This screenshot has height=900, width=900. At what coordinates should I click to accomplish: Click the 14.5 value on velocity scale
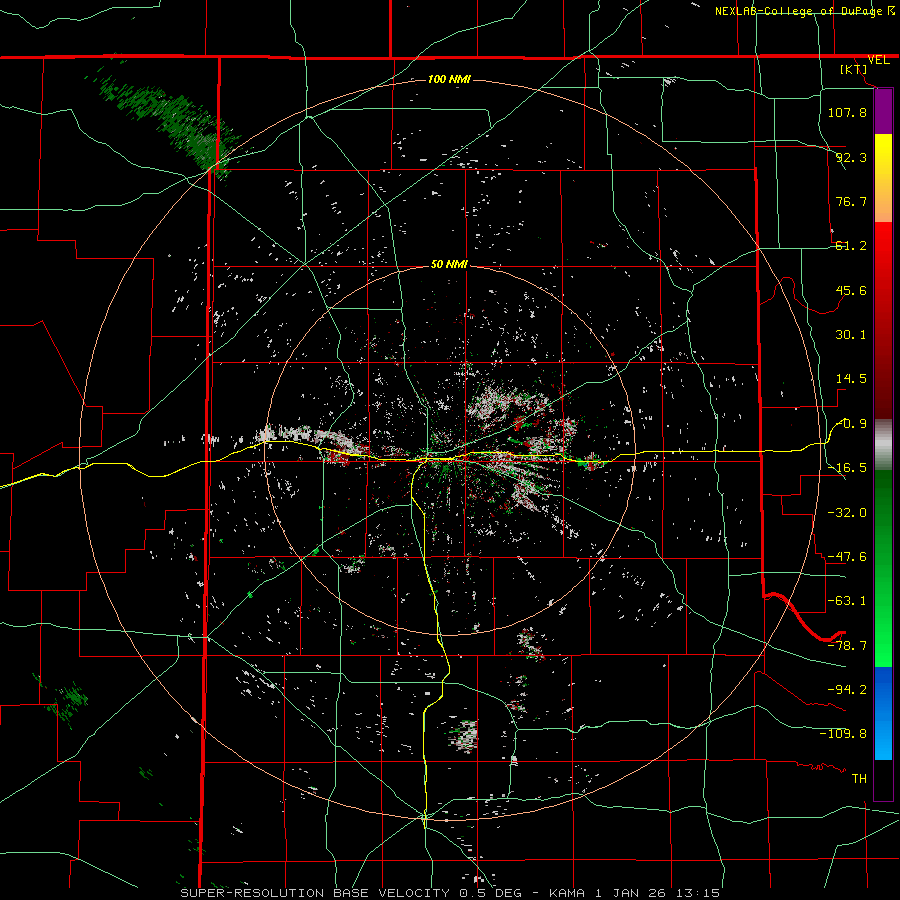coord(851,379)
